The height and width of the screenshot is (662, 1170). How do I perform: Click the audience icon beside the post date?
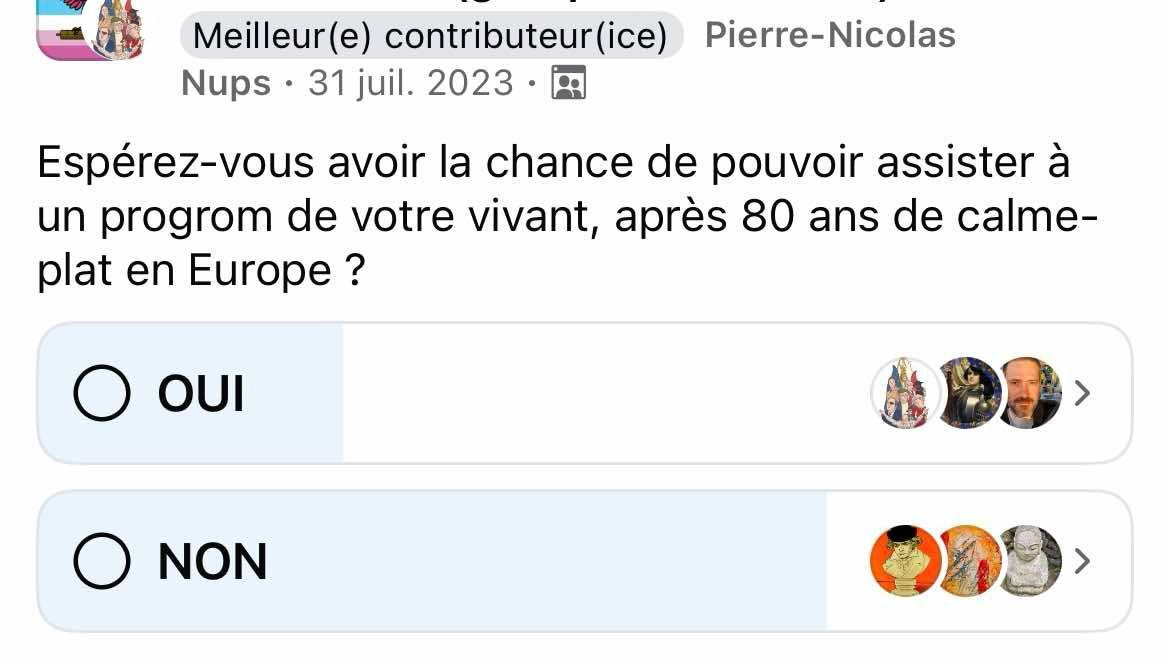pos(568,83)
